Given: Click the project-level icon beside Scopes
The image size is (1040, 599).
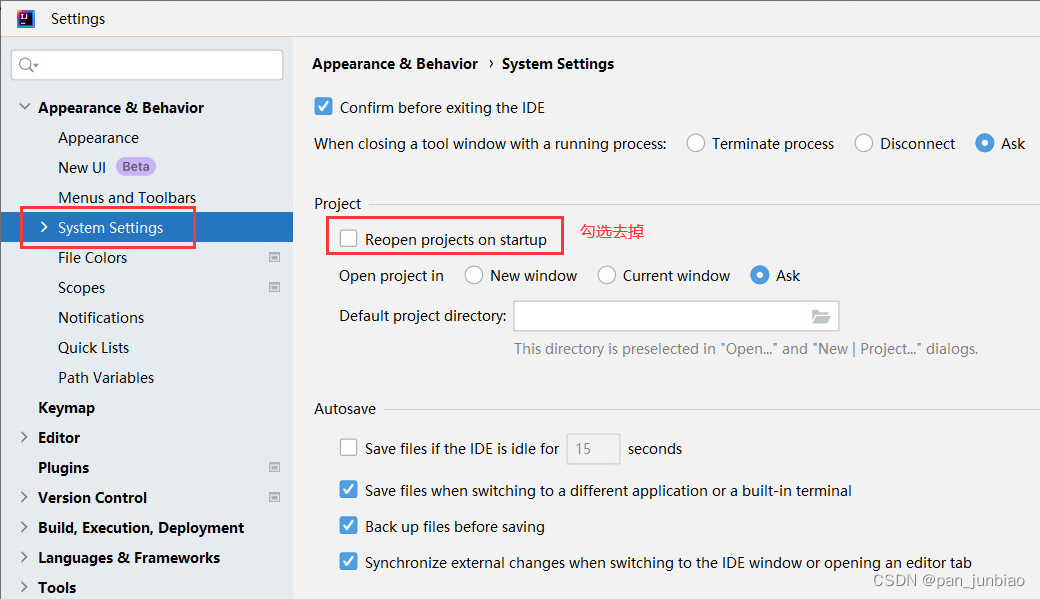Looking at the screenshot, I should 274,287.
